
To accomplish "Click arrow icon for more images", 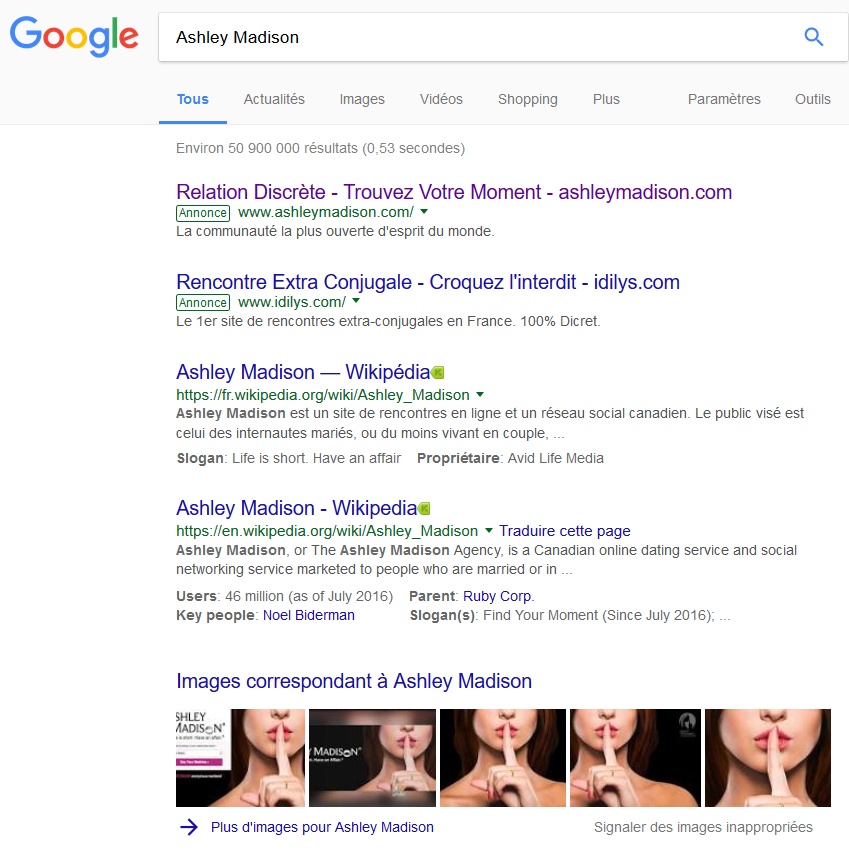I will [x=189, y=827].
